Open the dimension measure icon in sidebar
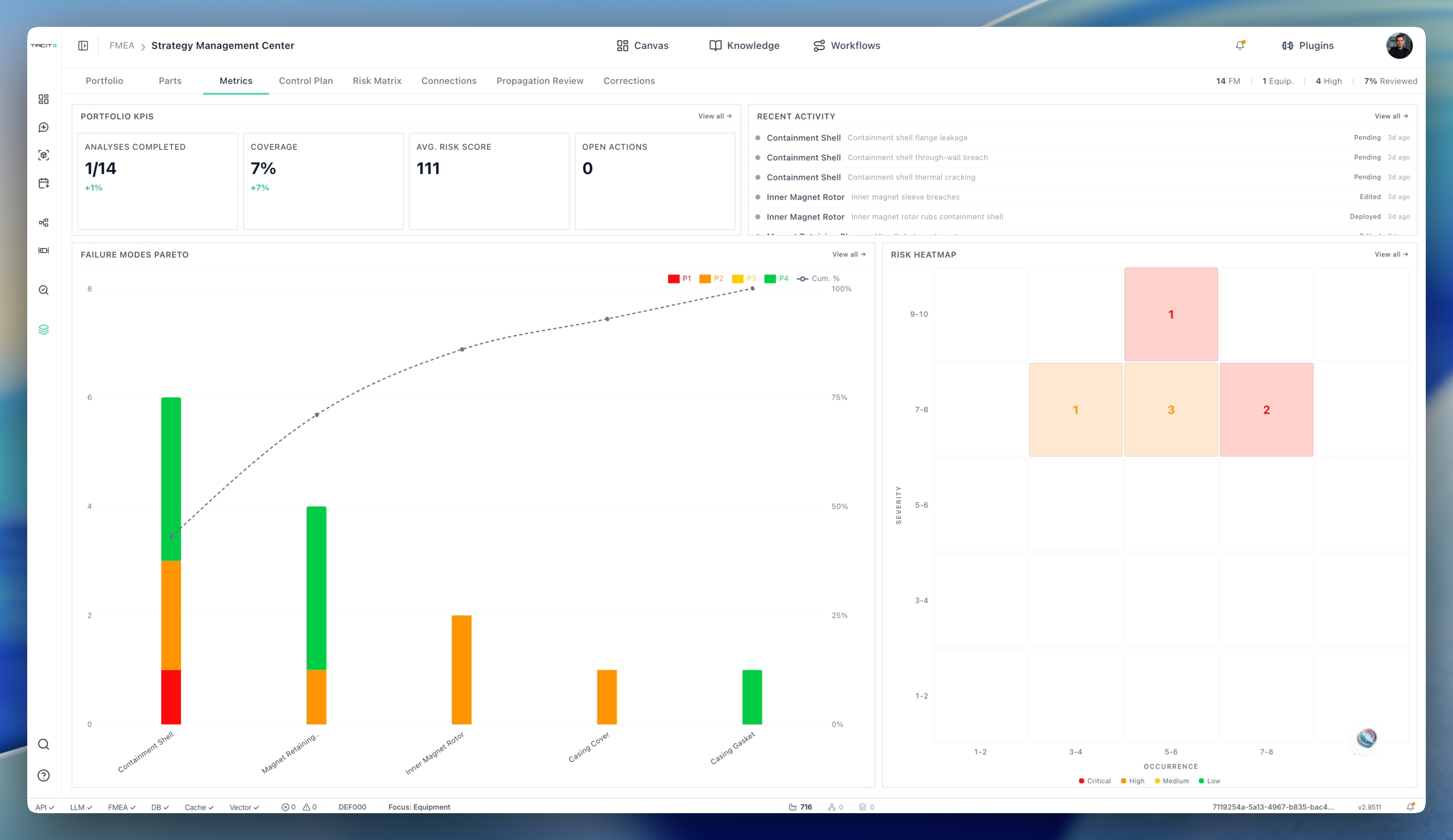This screenshot has width=1453, height=840. pyautogui.click(x=43, y=250)
